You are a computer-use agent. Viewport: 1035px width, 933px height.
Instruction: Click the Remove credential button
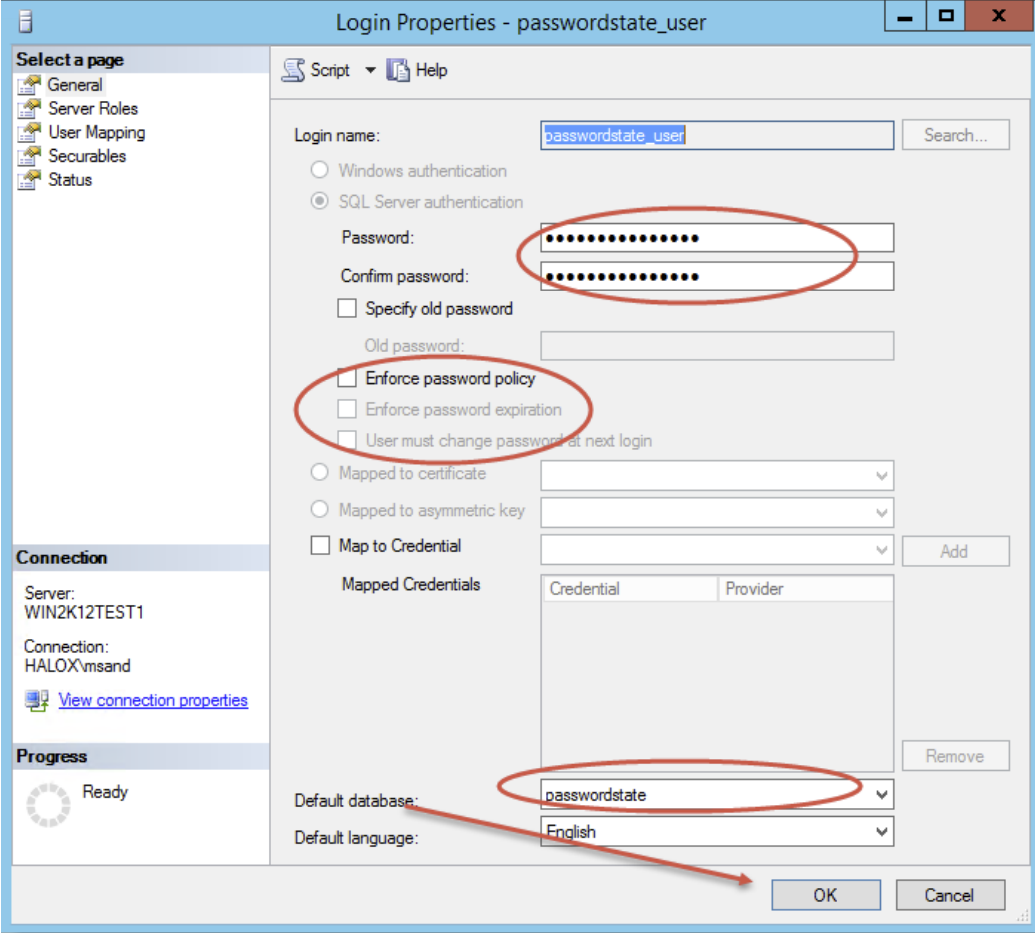pyautogui.click(x=955, y=756)
